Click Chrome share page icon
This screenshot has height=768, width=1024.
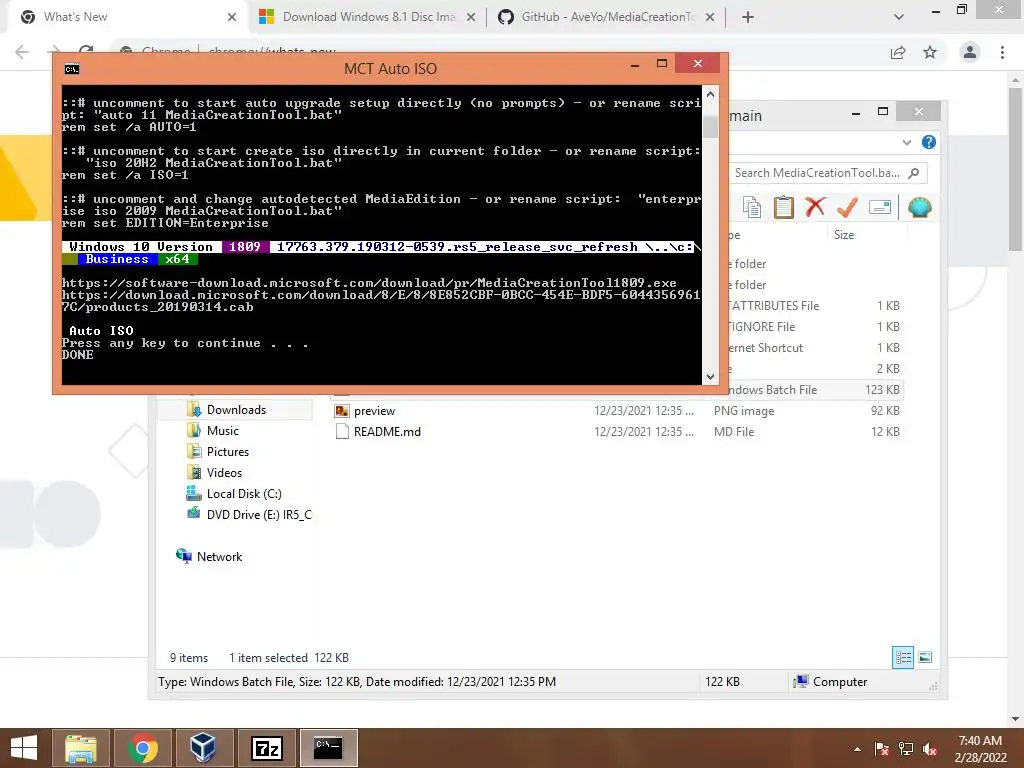pyautogui.click(x=898, y=52)
